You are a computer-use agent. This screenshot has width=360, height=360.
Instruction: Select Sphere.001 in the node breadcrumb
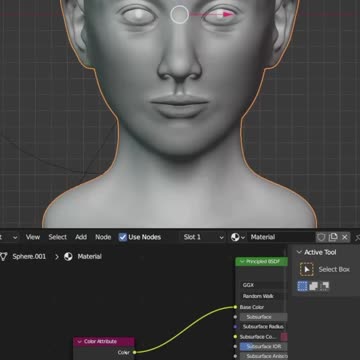click(x=29, y=256)
